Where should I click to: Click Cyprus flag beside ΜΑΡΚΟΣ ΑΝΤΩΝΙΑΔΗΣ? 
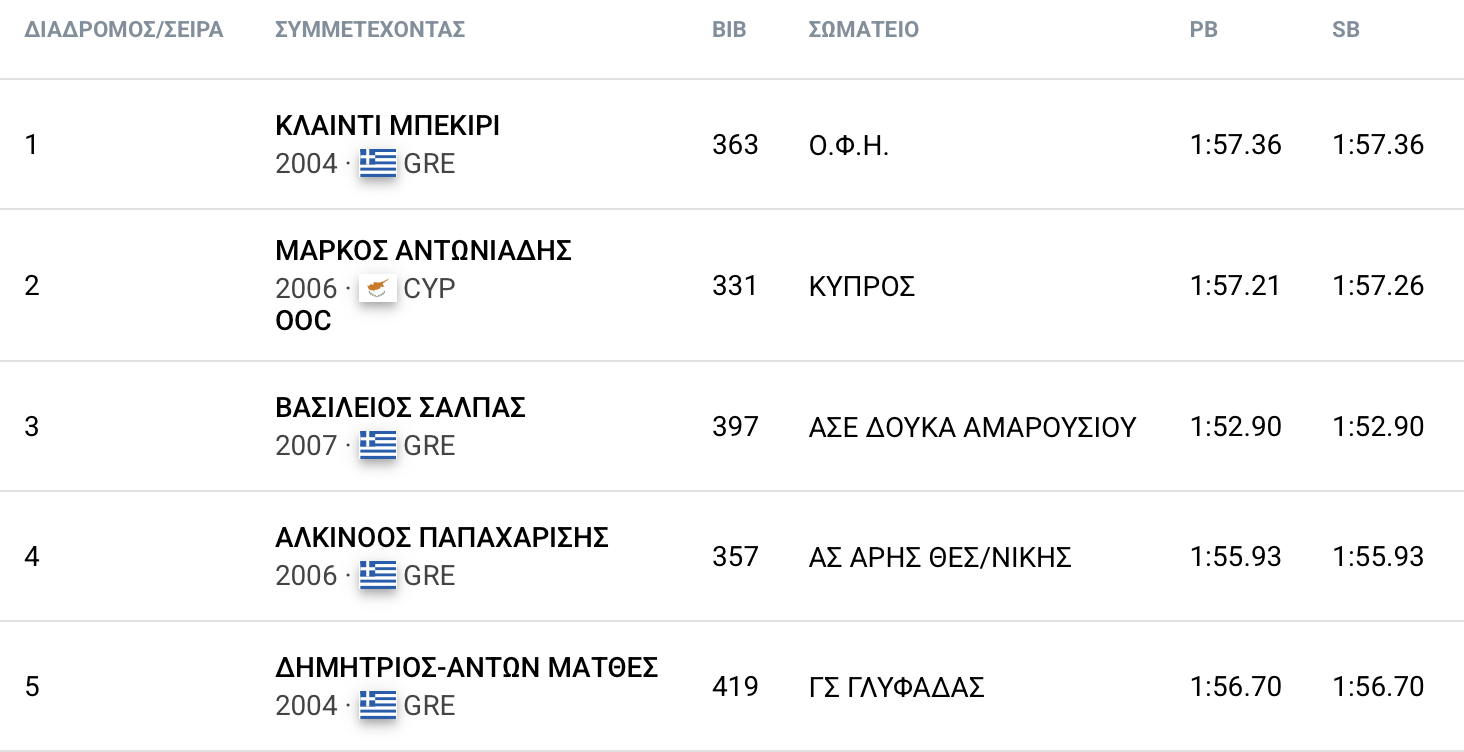tap(378, 289)
